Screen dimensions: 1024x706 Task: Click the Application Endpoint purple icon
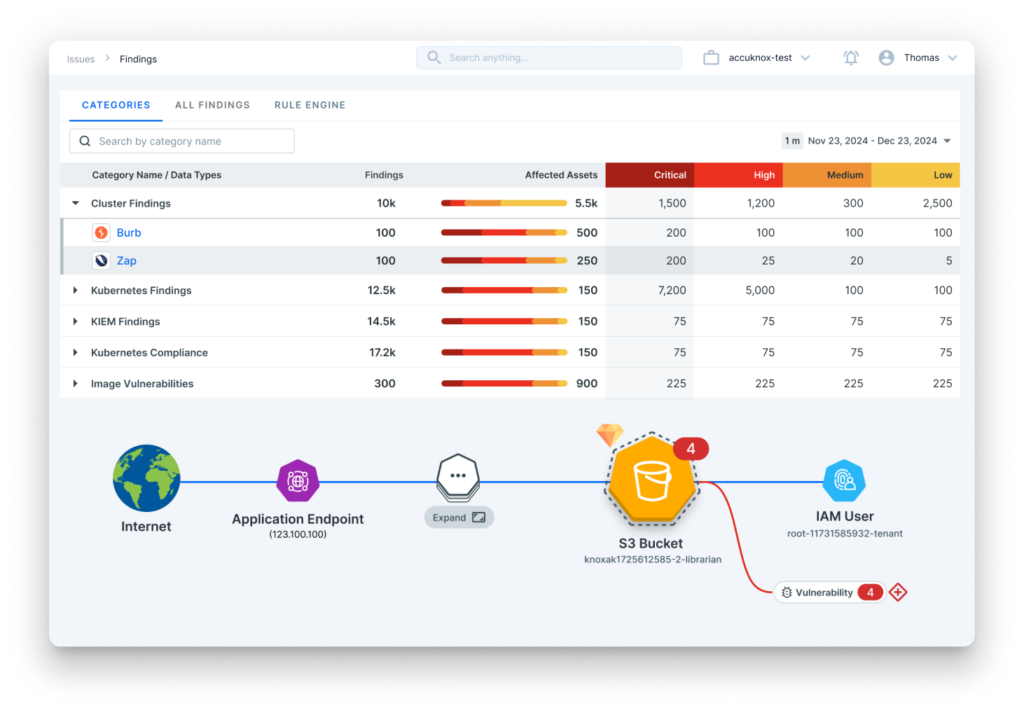pos(297,481)
